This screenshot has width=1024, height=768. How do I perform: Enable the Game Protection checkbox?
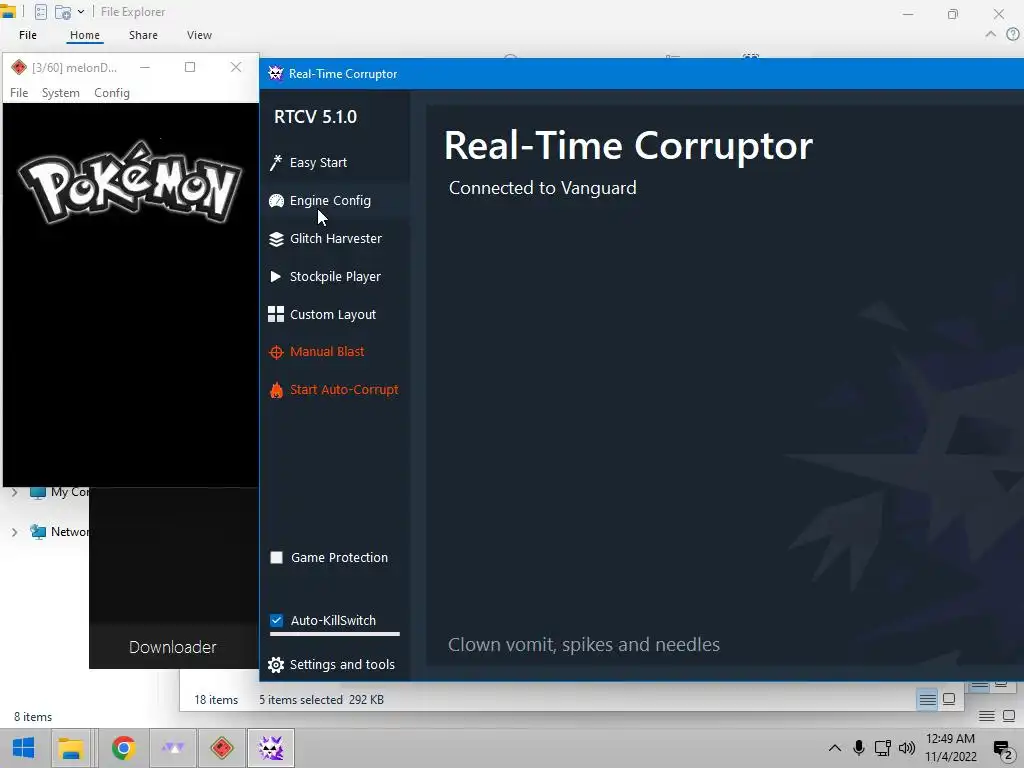pos(277,558)
